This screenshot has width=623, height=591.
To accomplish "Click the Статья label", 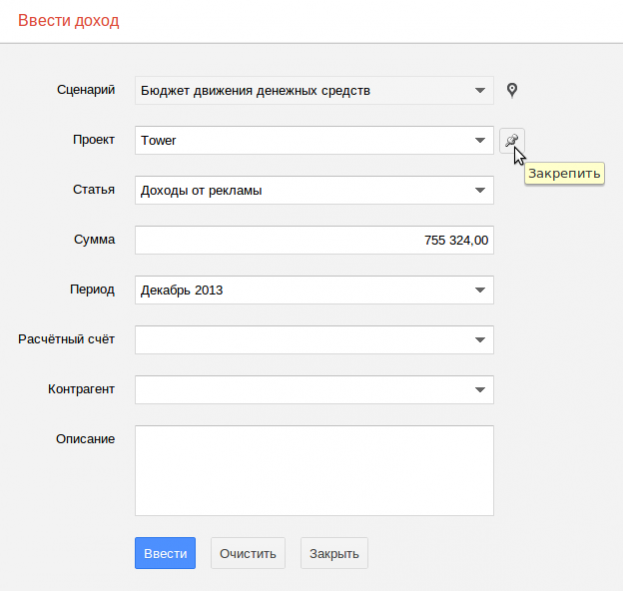I will click(x=94, y=190).
